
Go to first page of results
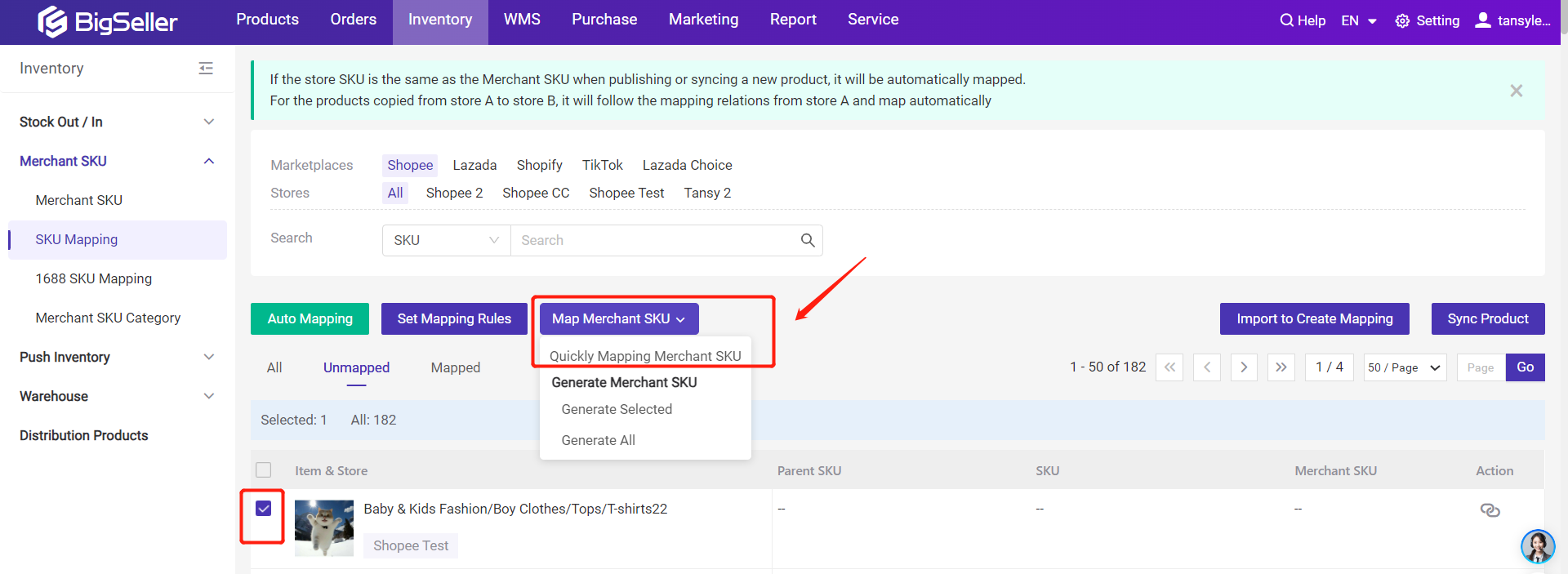1169,367
